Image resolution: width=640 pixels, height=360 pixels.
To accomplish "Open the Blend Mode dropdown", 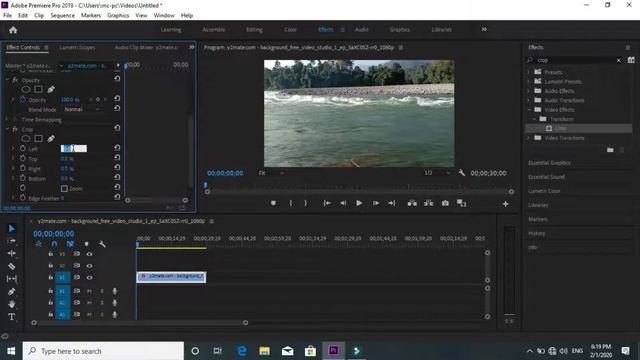I will click(x=82, y=109).
